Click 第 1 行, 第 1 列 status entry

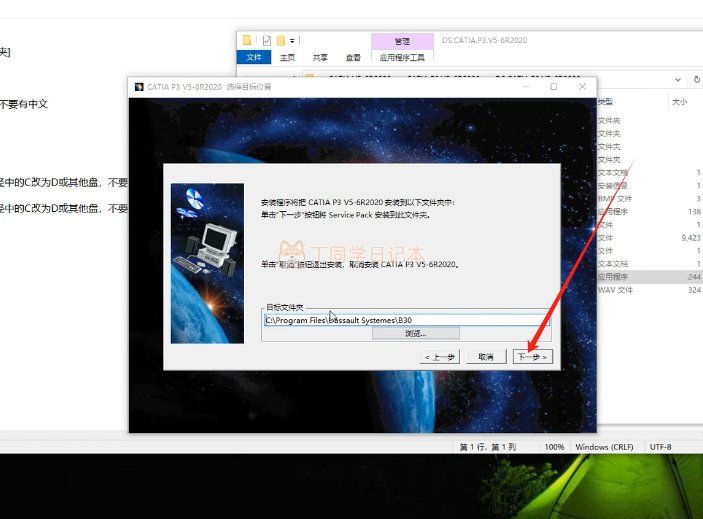coord(488,447)
